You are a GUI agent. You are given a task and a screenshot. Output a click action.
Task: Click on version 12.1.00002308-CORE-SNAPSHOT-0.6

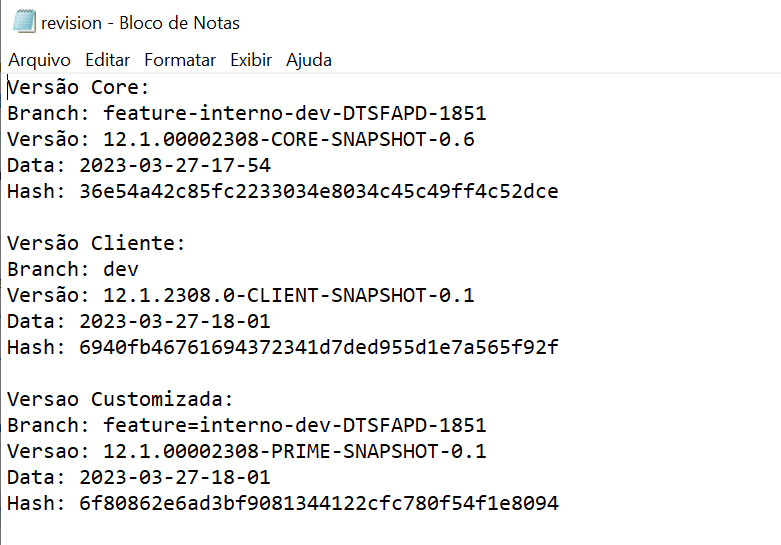[288, 139]
